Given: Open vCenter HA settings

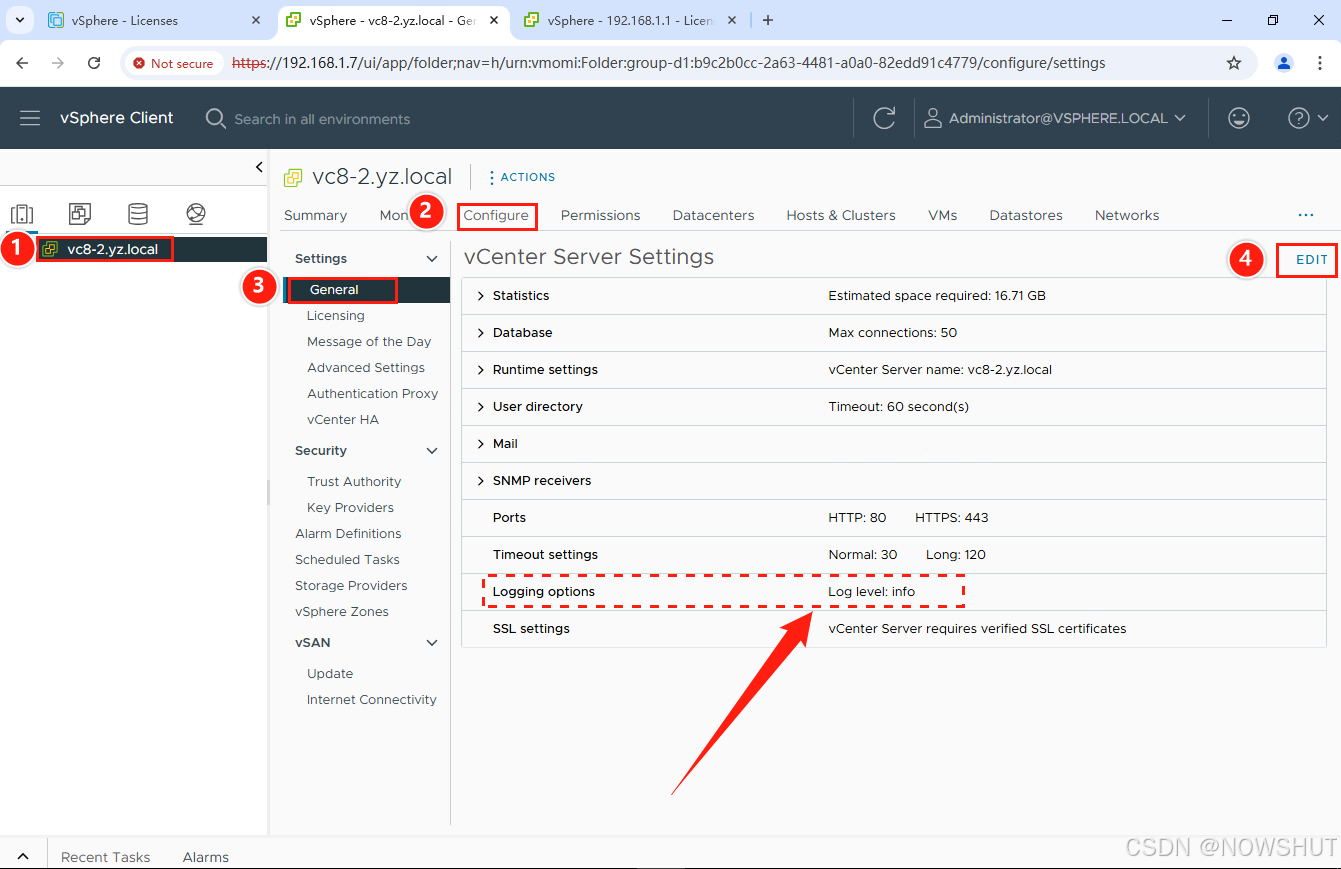Looking at the screenshot, I should pos(343,419).
